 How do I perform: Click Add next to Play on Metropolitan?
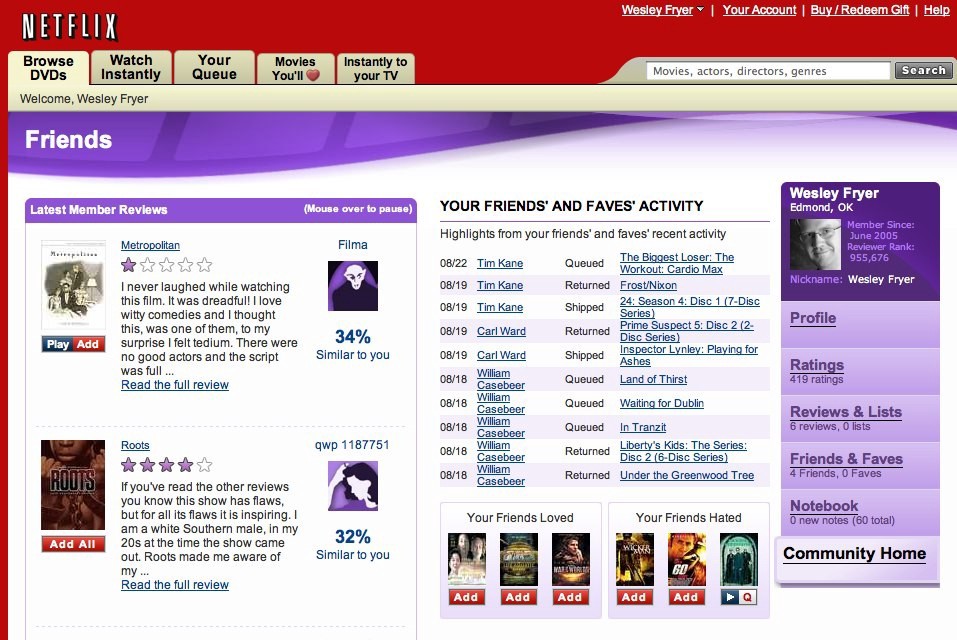[x=88, y=344]
